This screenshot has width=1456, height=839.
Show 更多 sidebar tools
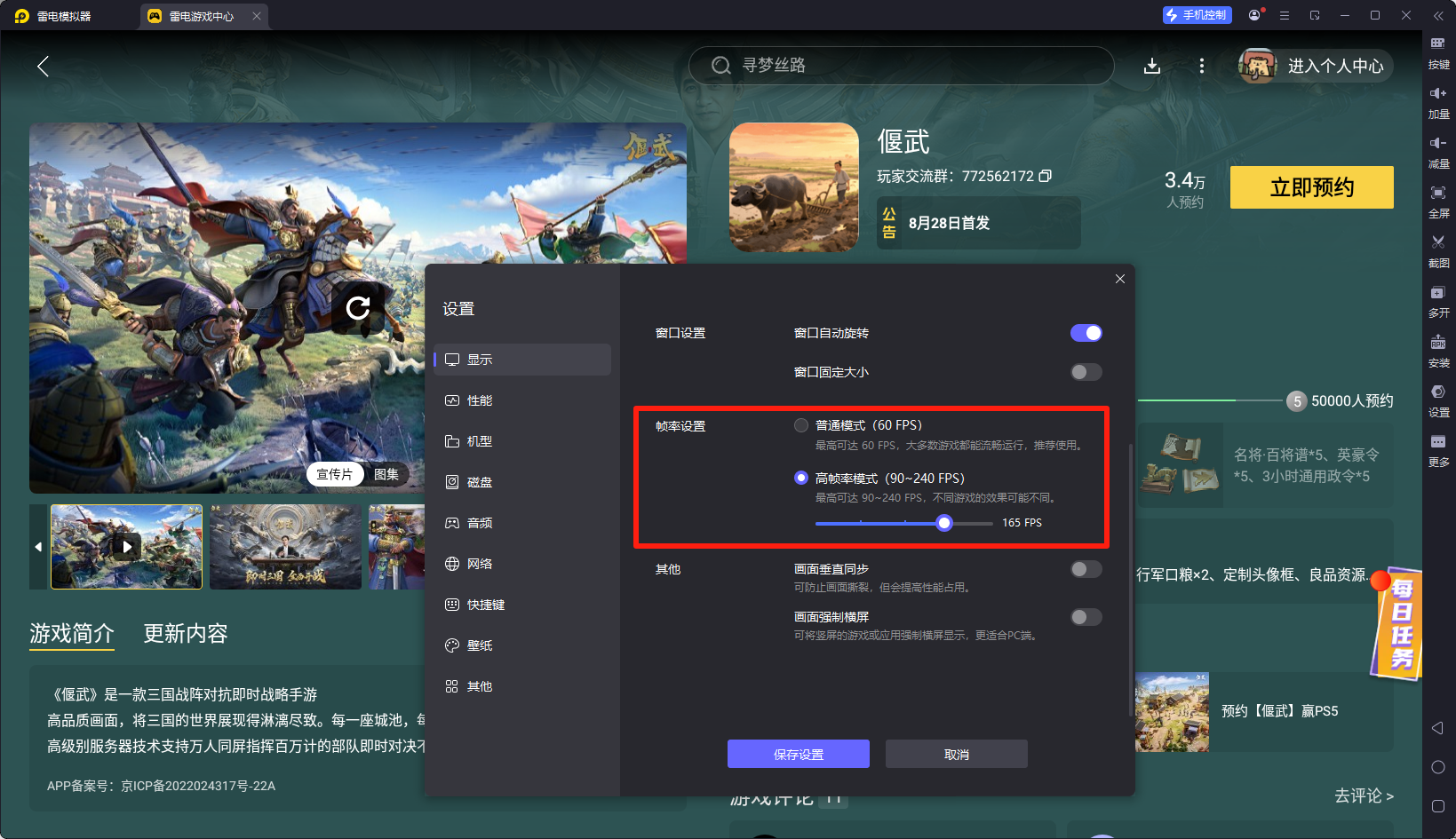[1438, 450]
